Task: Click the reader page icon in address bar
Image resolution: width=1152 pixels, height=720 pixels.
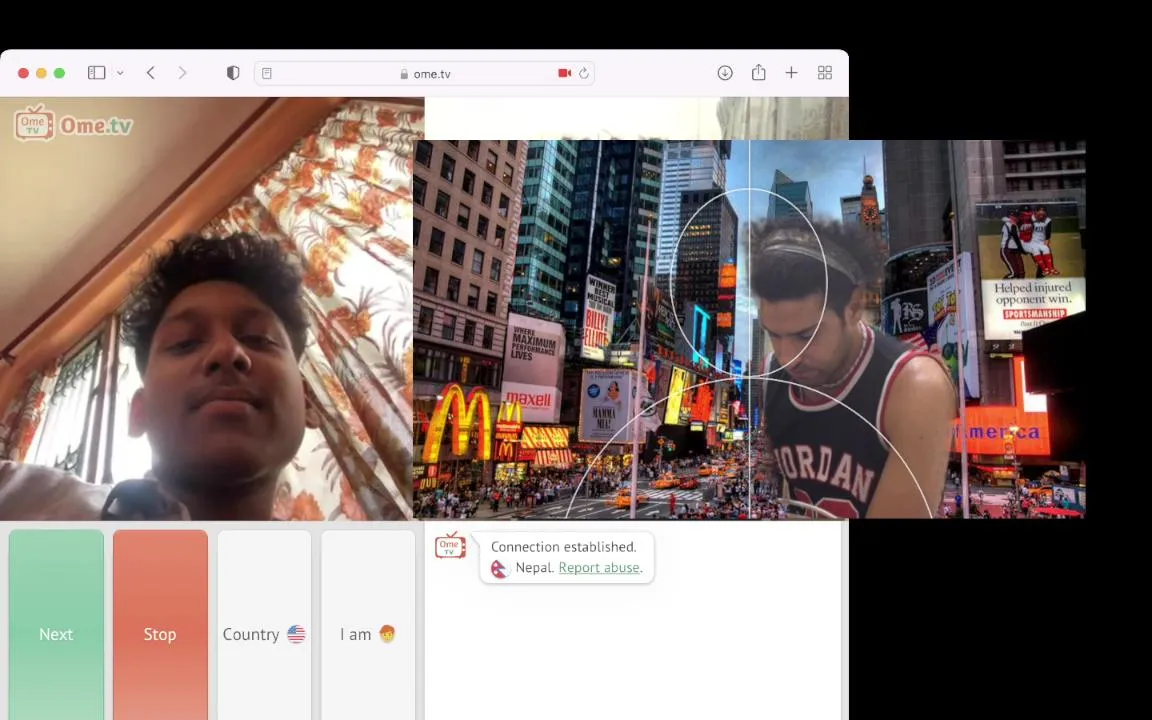Action: click(x=267, y=73)
